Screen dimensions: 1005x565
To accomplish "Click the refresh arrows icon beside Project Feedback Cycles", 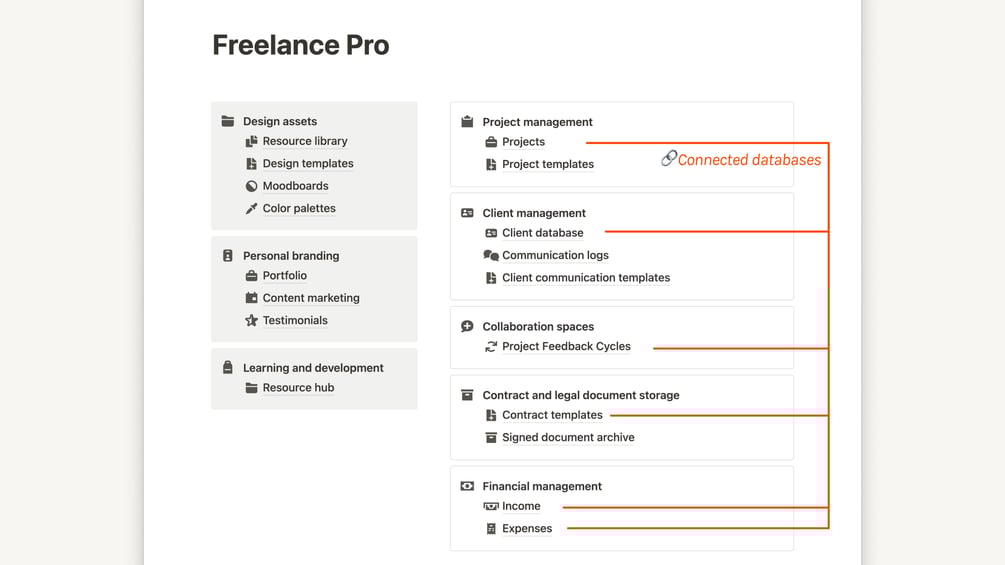I will pos(491,347).
